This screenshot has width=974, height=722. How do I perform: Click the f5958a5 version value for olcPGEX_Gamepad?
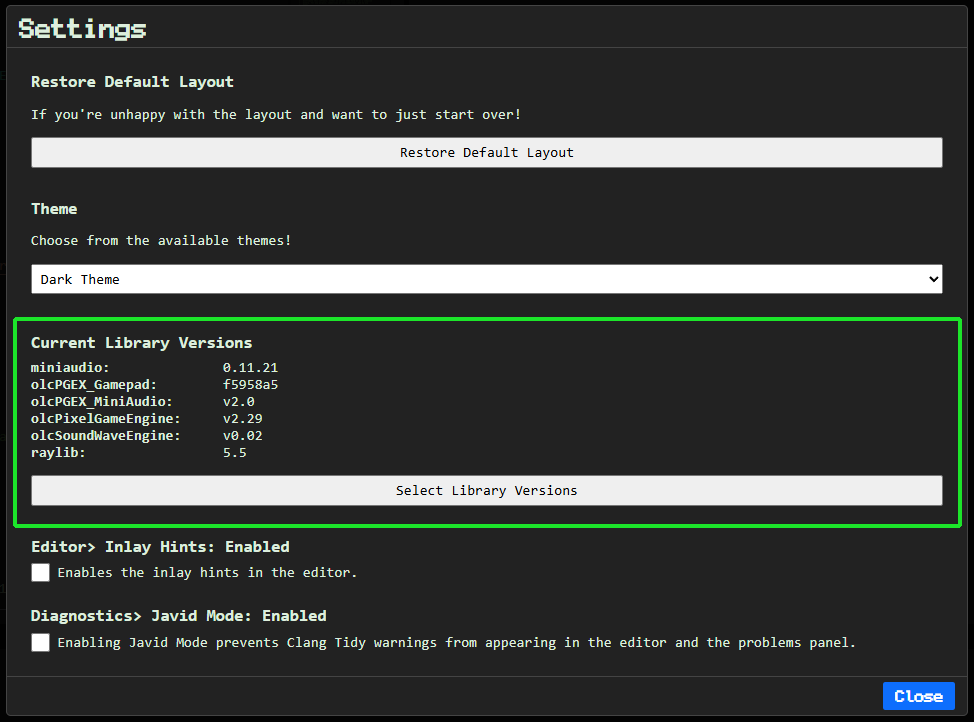pyautogui.click(x=251, y=384)
